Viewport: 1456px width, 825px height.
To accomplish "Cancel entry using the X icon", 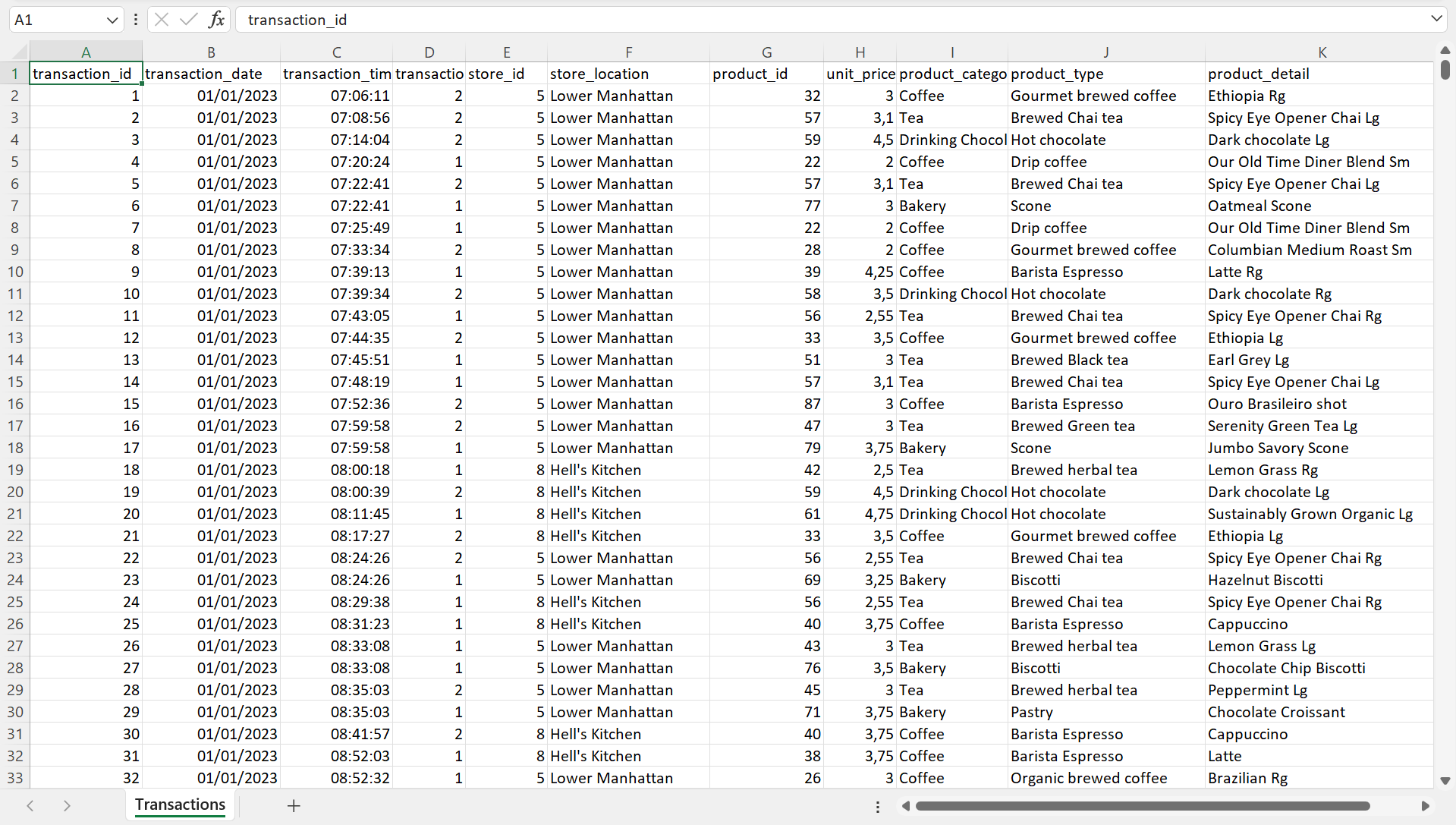I will (161, 19).
